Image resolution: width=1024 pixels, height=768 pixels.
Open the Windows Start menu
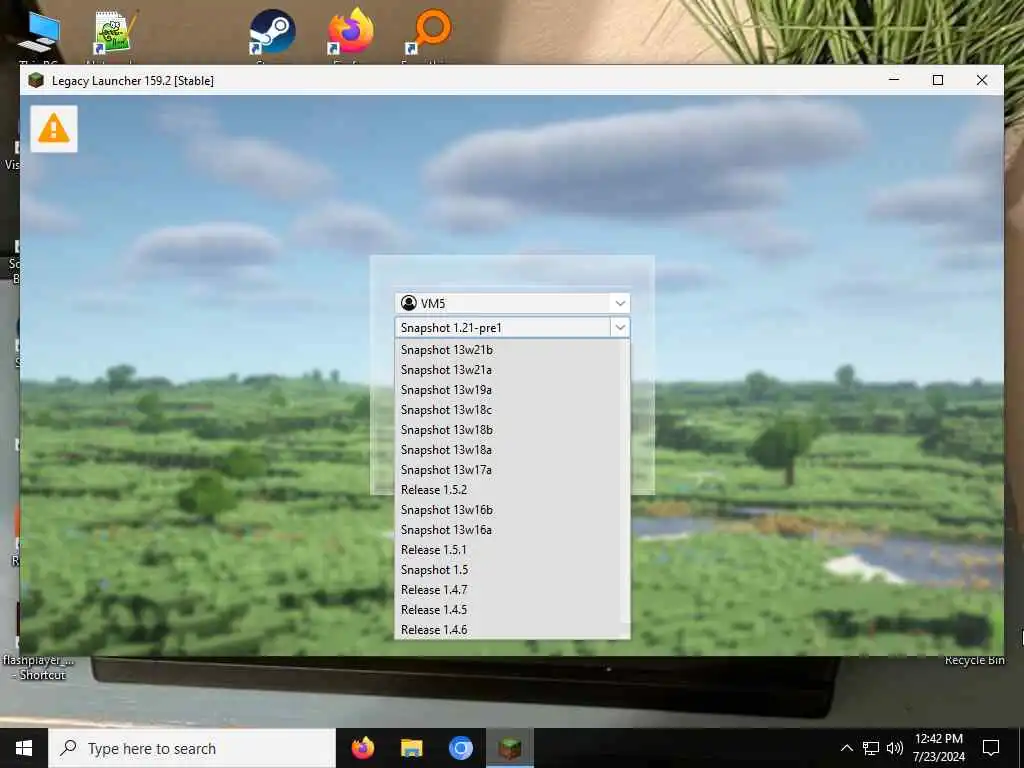pos(24,748)
